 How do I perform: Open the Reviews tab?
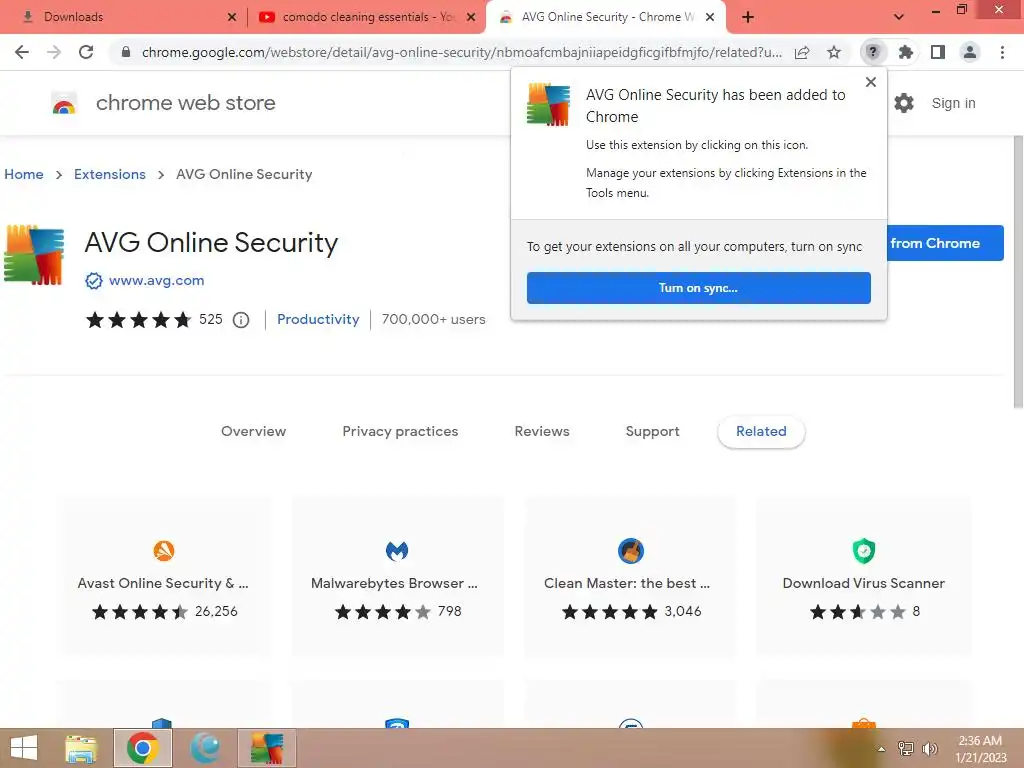pos(542,431)
